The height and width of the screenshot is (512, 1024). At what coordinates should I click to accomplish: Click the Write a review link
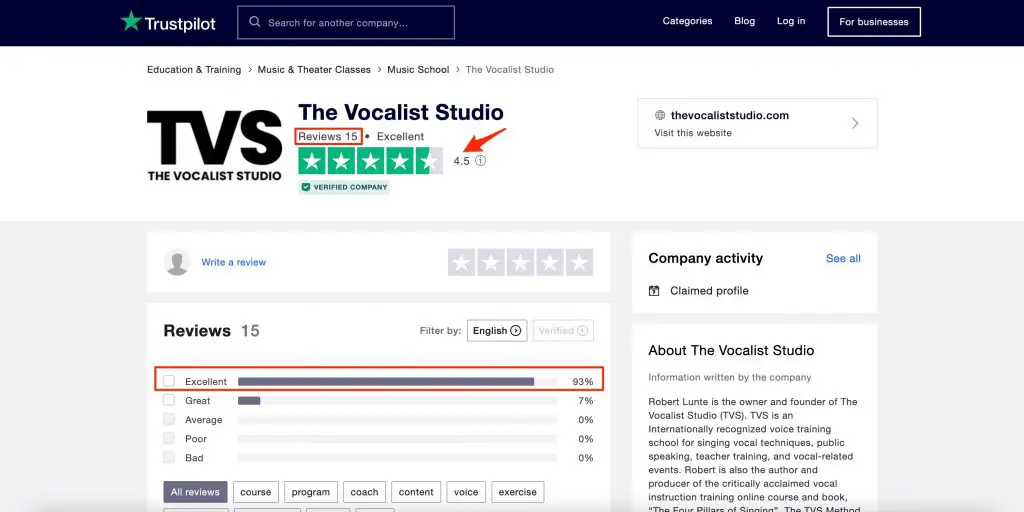click(x=234, y=263)
